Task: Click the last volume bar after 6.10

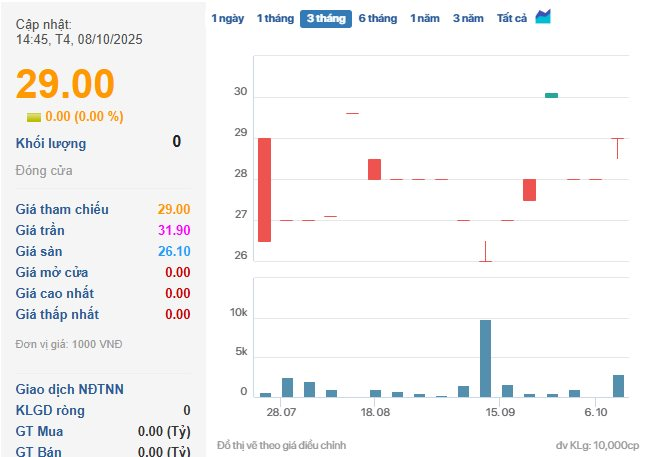Action: click(618, 386)
